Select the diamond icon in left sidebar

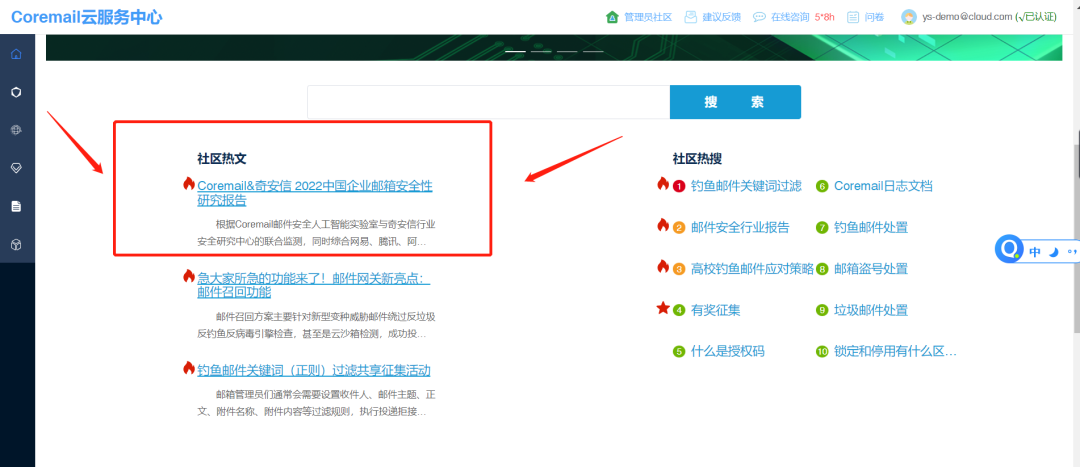click(16, 168)
